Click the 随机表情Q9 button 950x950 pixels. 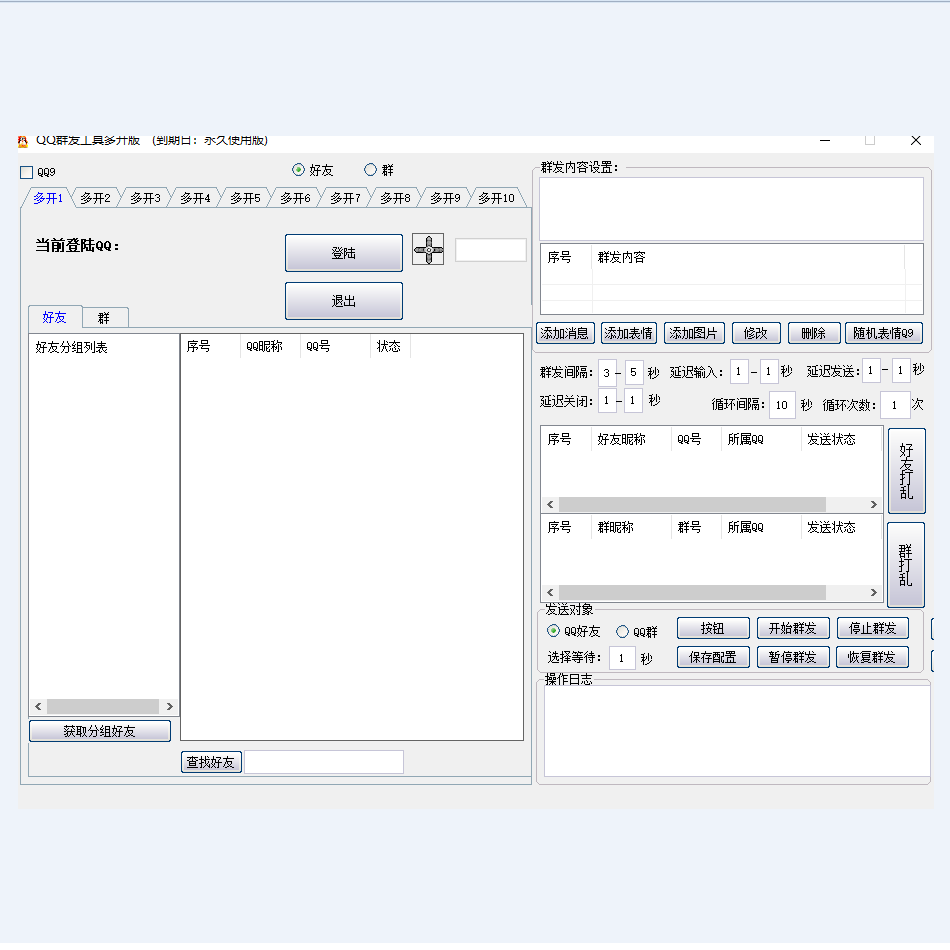coord(883,333)
